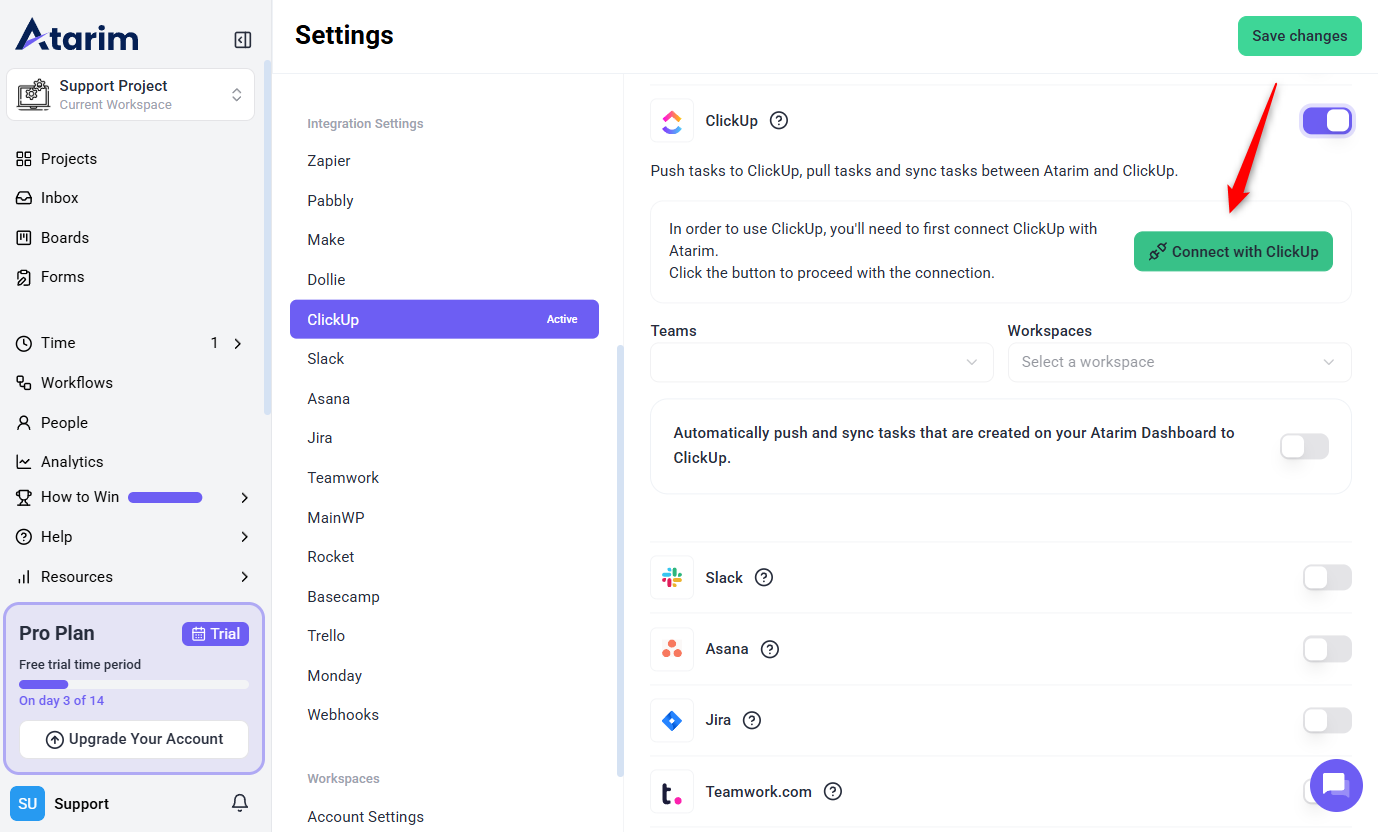Click the notification bell icon
The width and height of the screenshot is (1378, 832).
click(240, 803)
